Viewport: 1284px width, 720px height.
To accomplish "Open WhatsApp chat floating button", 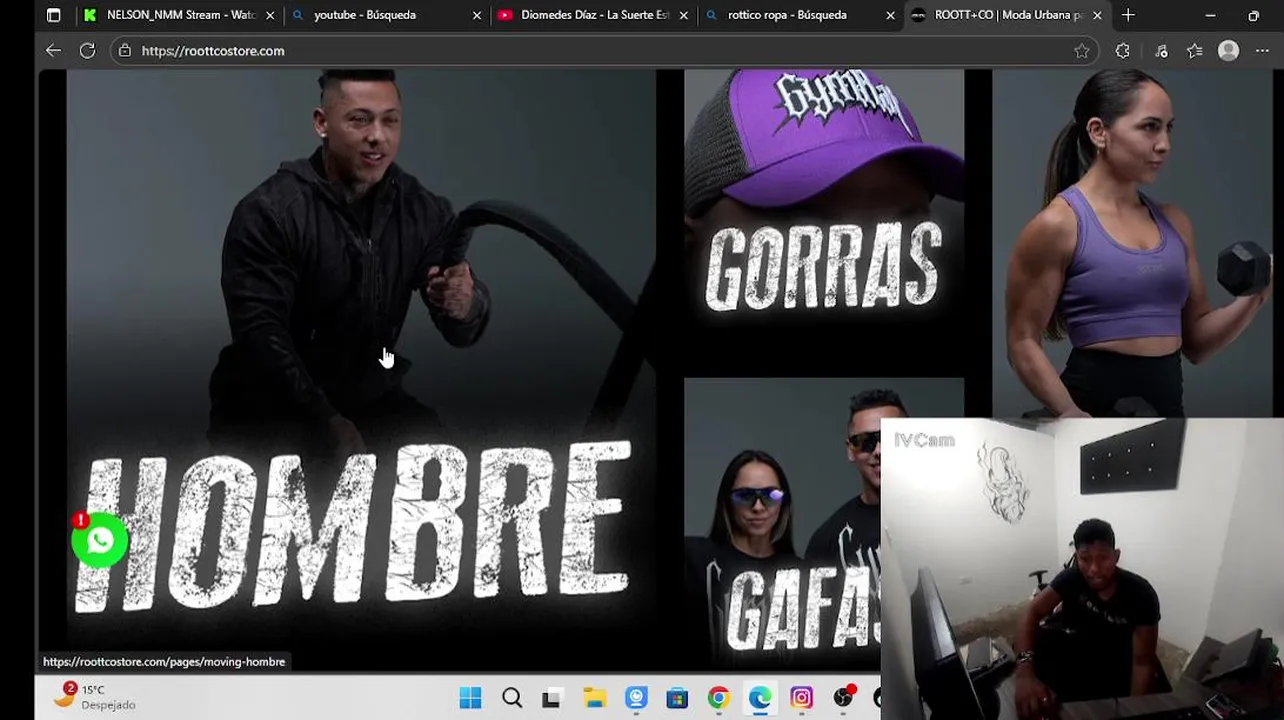I will click(x=99, y=541).
